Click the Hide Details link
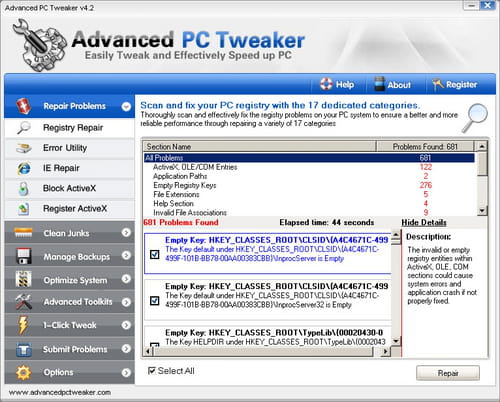This screenshot has height=402, width=500. pyautogui.click(x=424, y=222)
